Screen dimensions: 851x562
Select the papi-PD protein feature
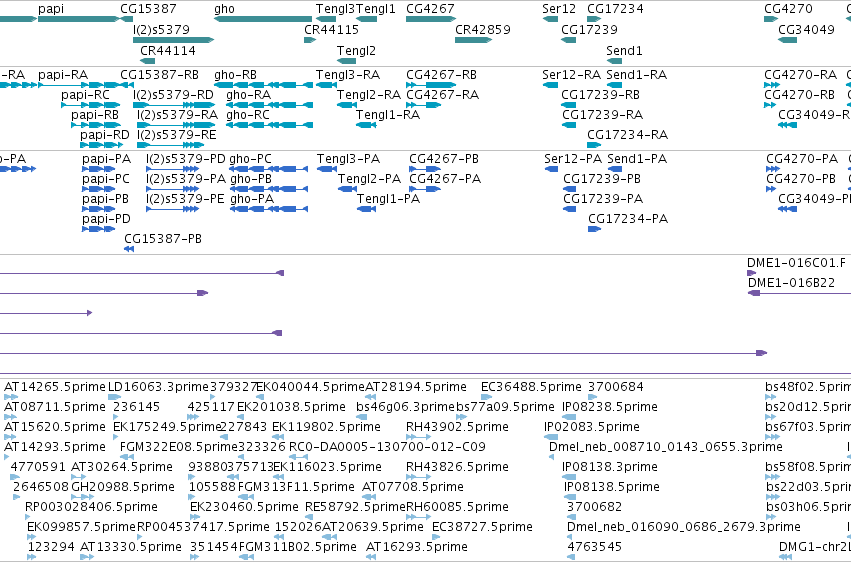tap(98, 229)
